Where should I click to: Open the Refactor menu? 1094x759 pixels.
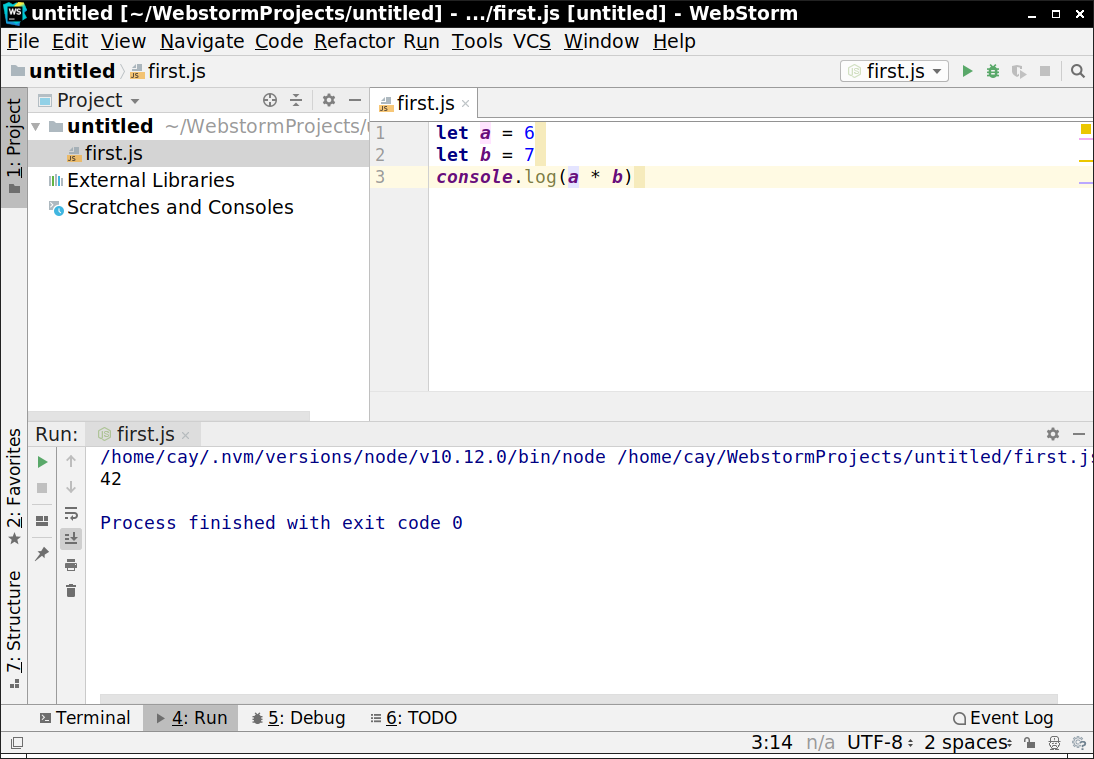(354, 41)
